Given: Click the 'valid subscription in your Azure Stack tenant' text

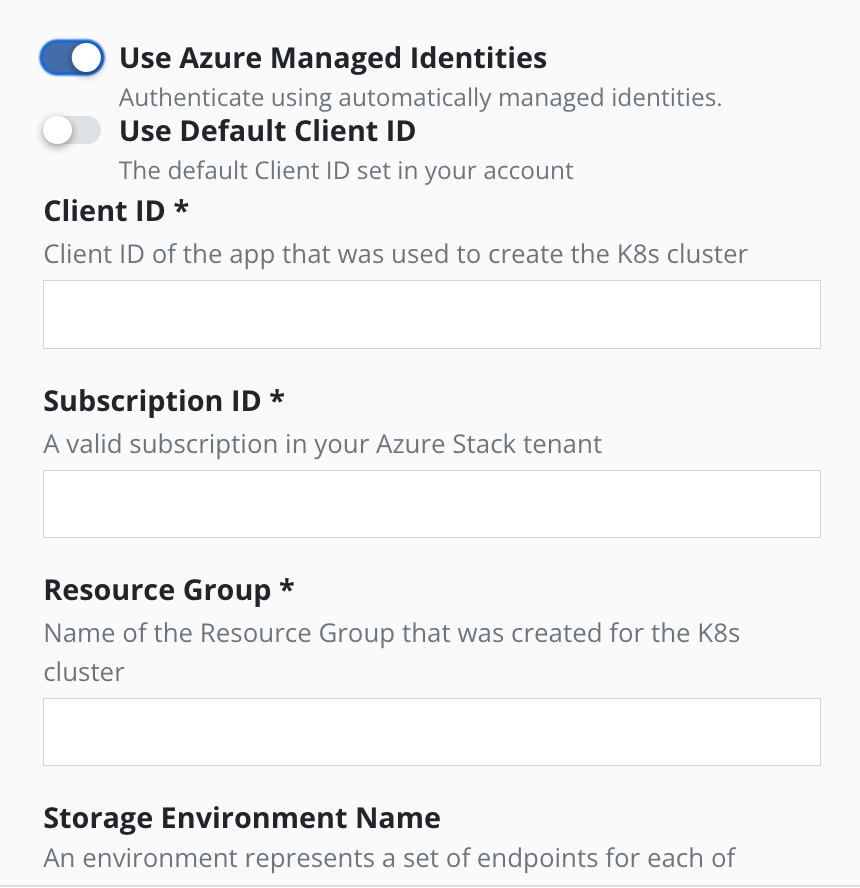Looking at the screenshot, I should (322, 444).
